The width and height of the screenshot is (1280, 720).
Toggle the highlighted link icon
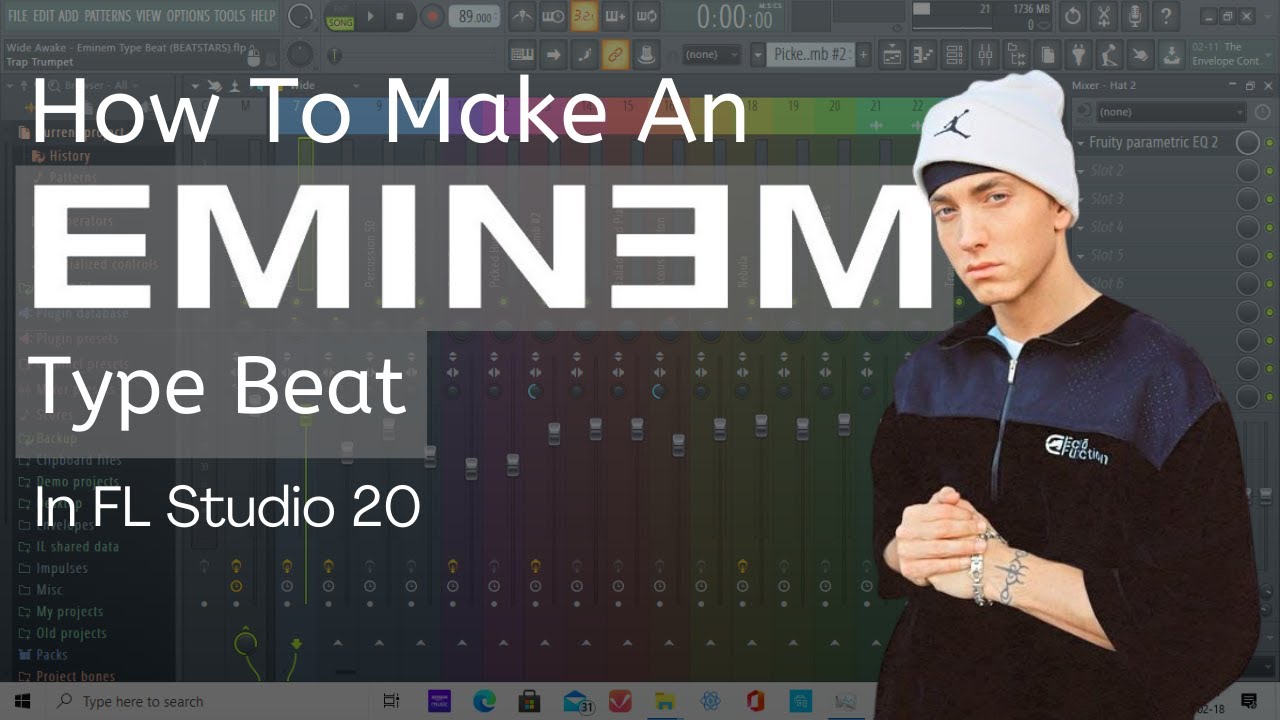coord(615,54)
